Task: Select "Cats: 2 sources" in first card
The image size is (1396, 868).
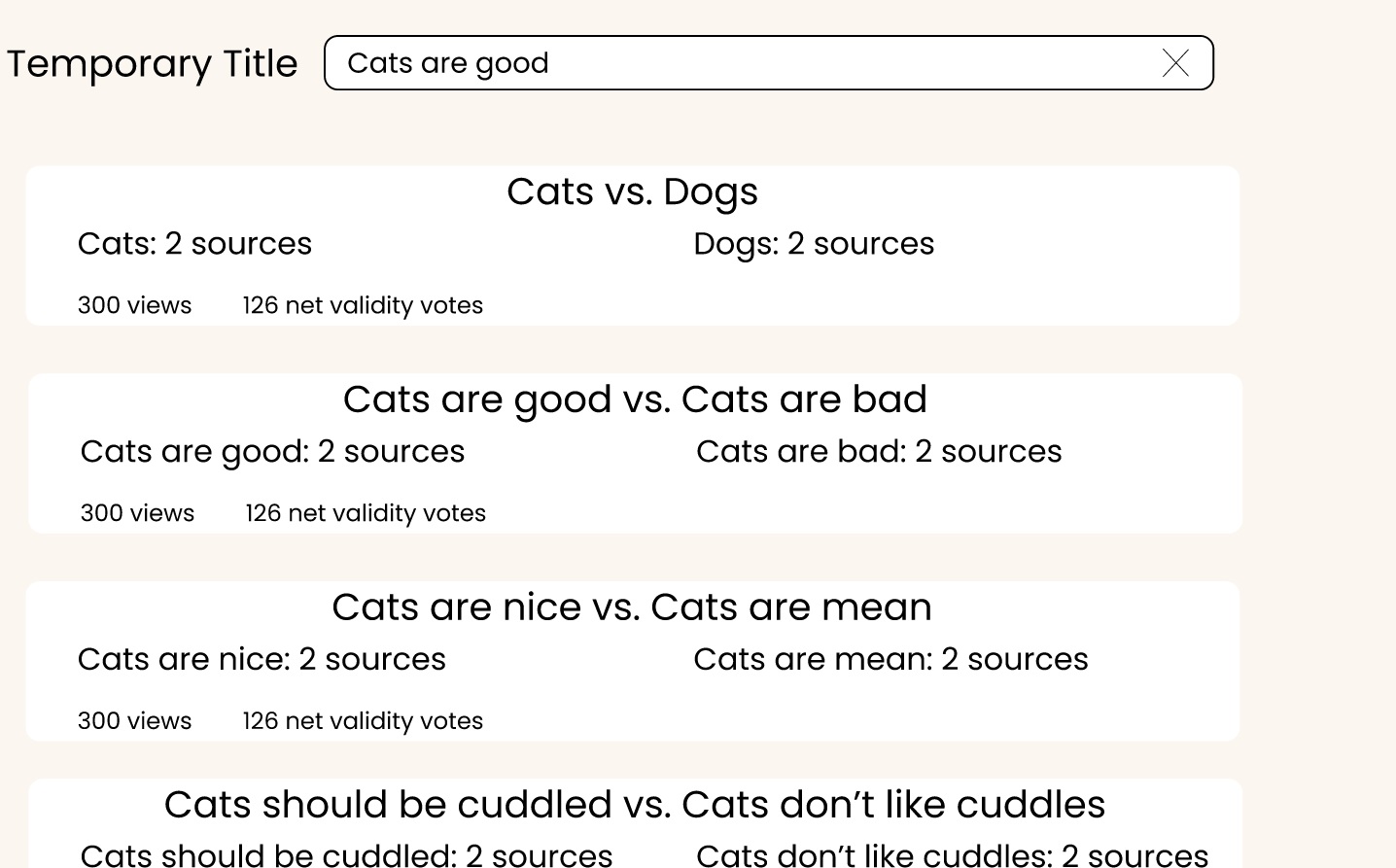Action: 194,243
